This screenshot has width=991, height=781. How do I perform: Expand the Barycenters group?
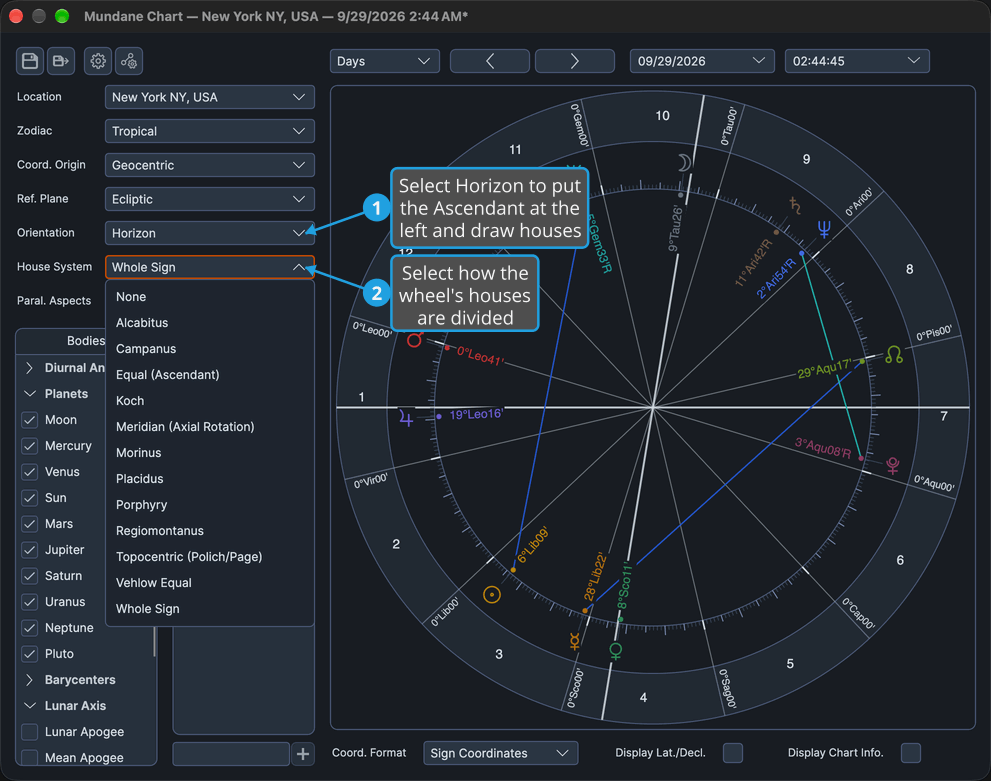[x=30, y=680]
